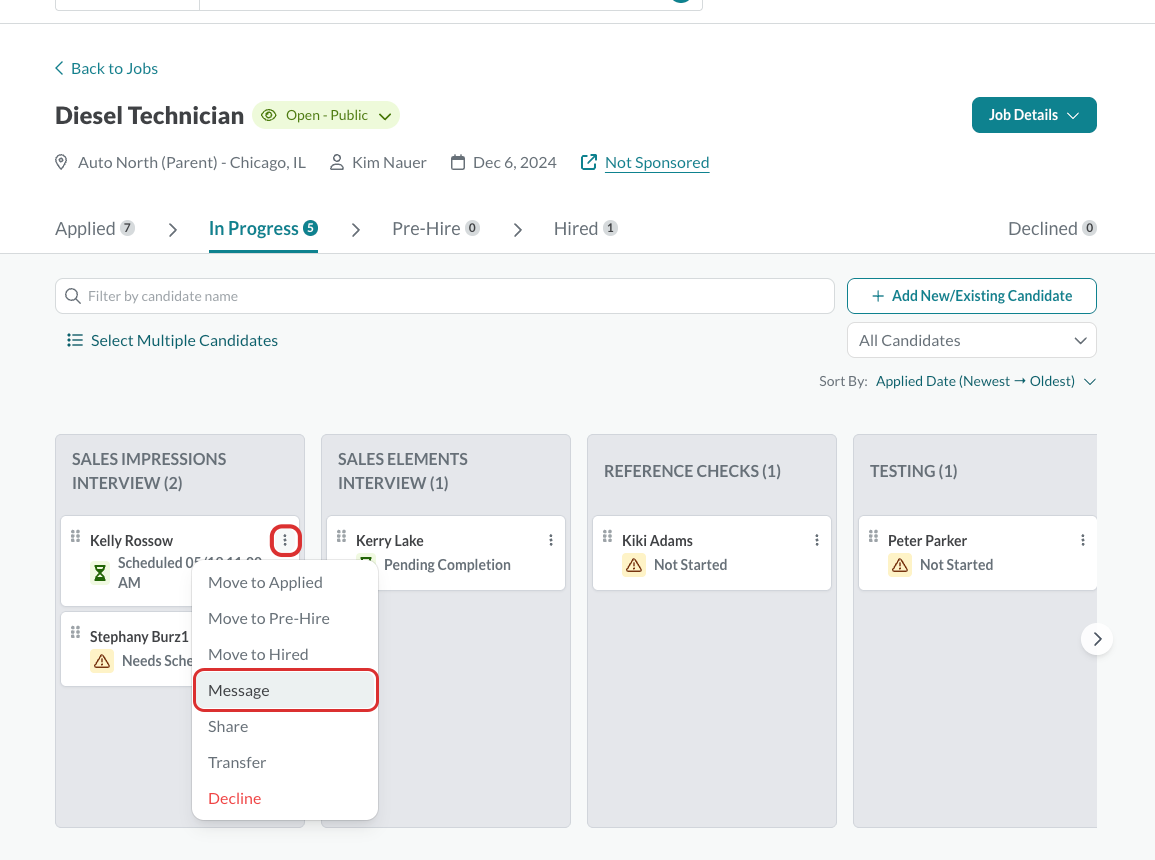Choose Move to Pre-Hire from the menu
The height and width of the screenshot is (860, 1155).
(x=285, y=618)
